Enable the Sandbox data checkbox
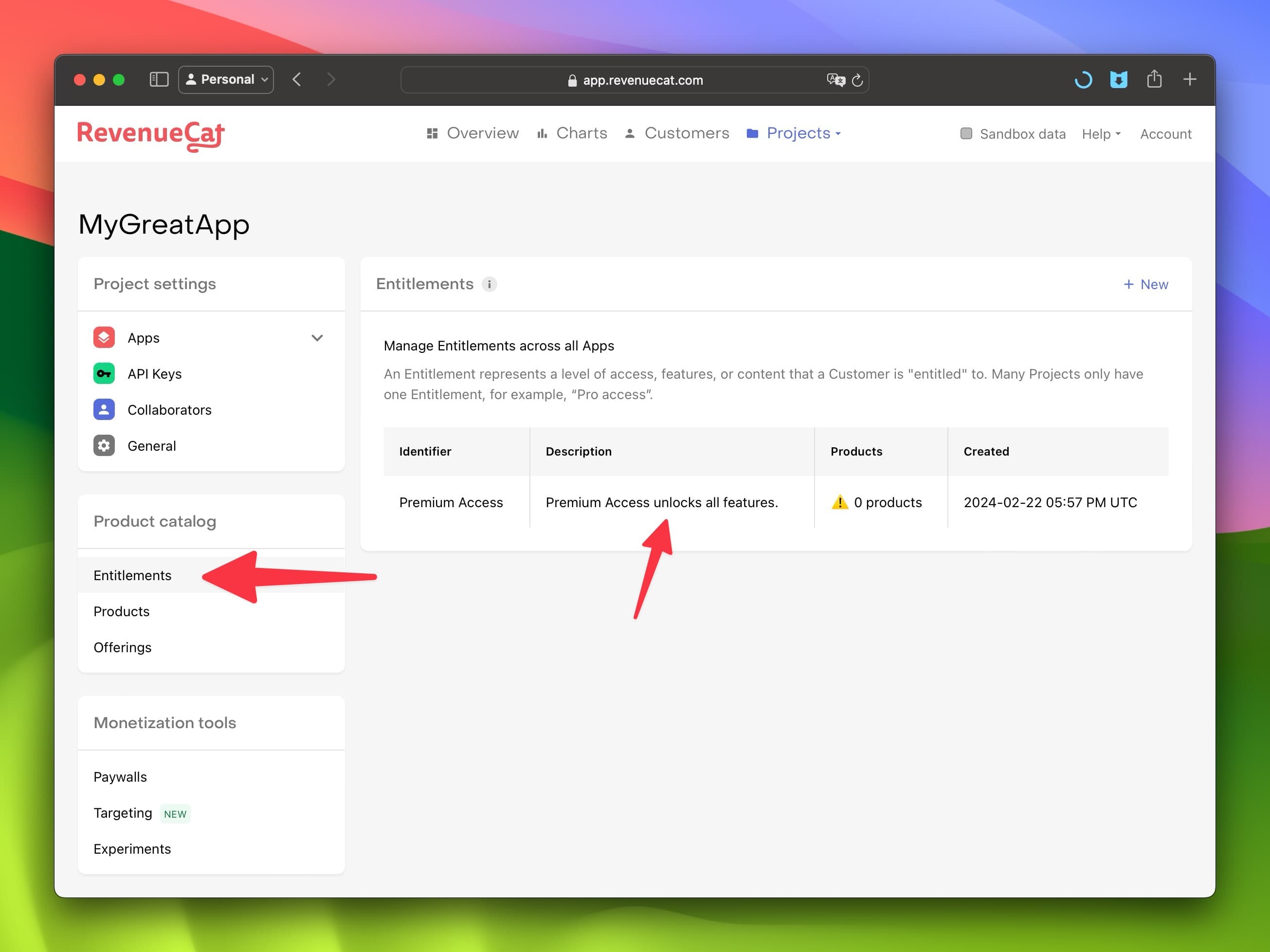1270x952 pixels. point(966,134)
